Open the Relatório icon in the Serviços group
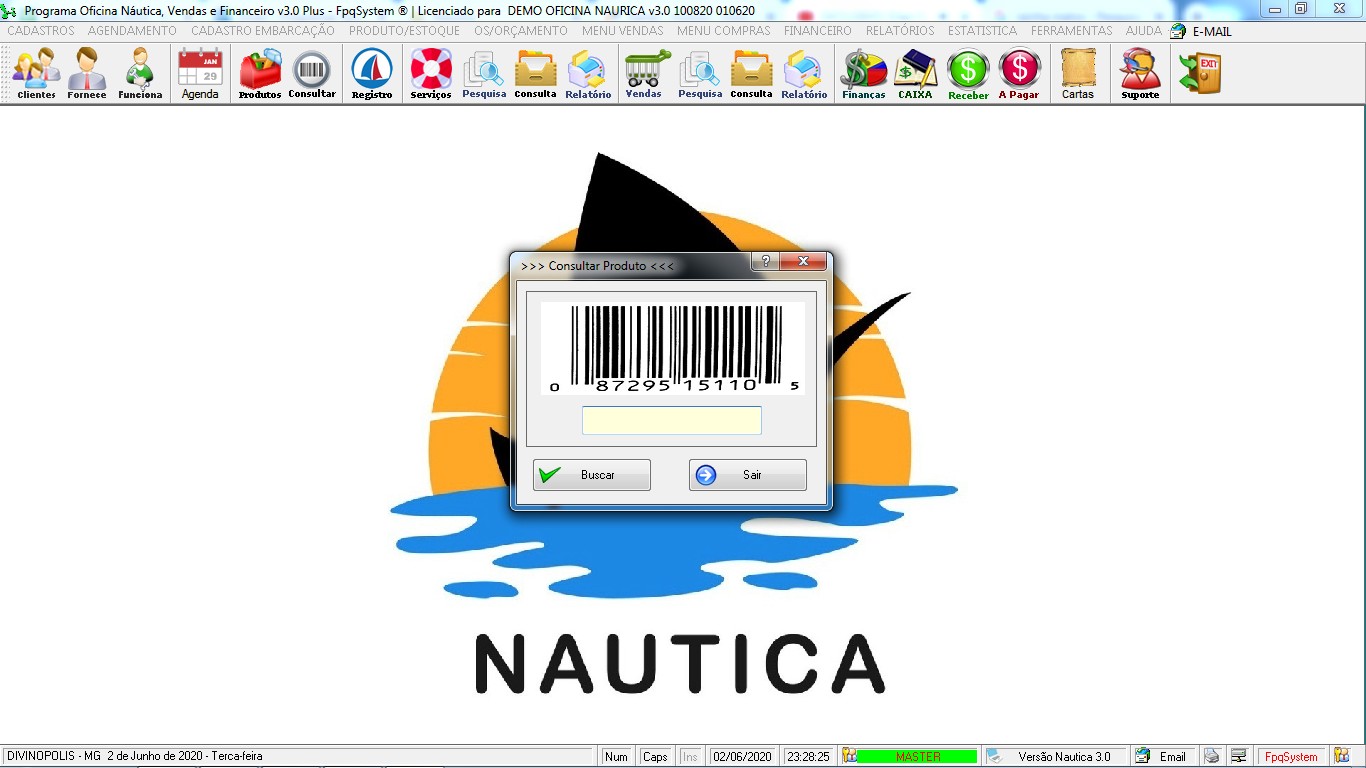The height and width of the screenshot is (768, 1366). [x=588, y=74]
